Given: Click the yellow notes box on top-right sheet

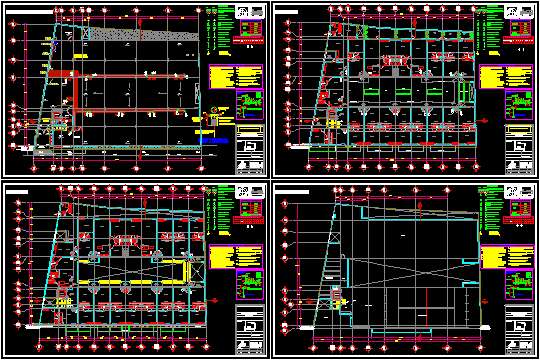Looking at the screenshot, I should click(x=506, y=76).
